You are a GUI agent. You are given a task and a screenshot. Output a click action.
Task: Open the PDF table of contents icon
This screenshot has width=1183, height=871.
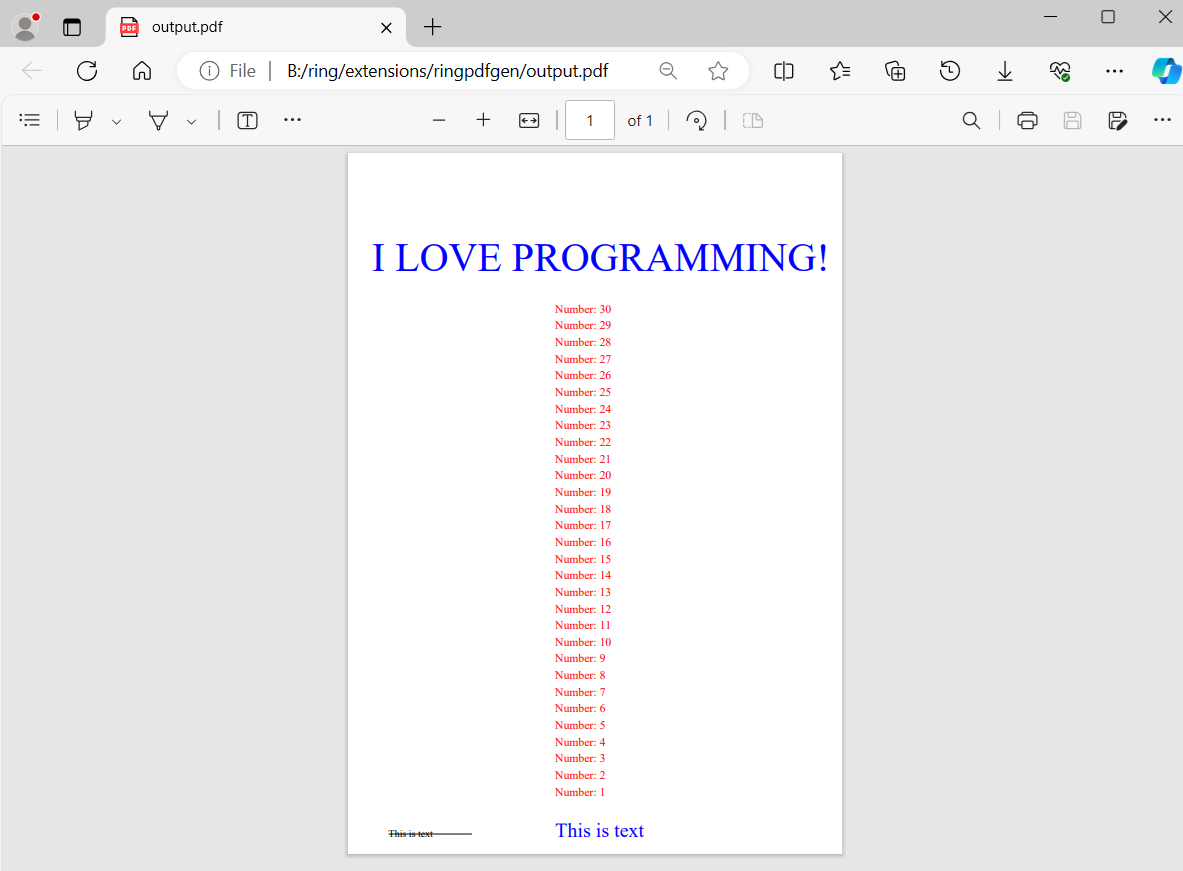click(30, 120)
